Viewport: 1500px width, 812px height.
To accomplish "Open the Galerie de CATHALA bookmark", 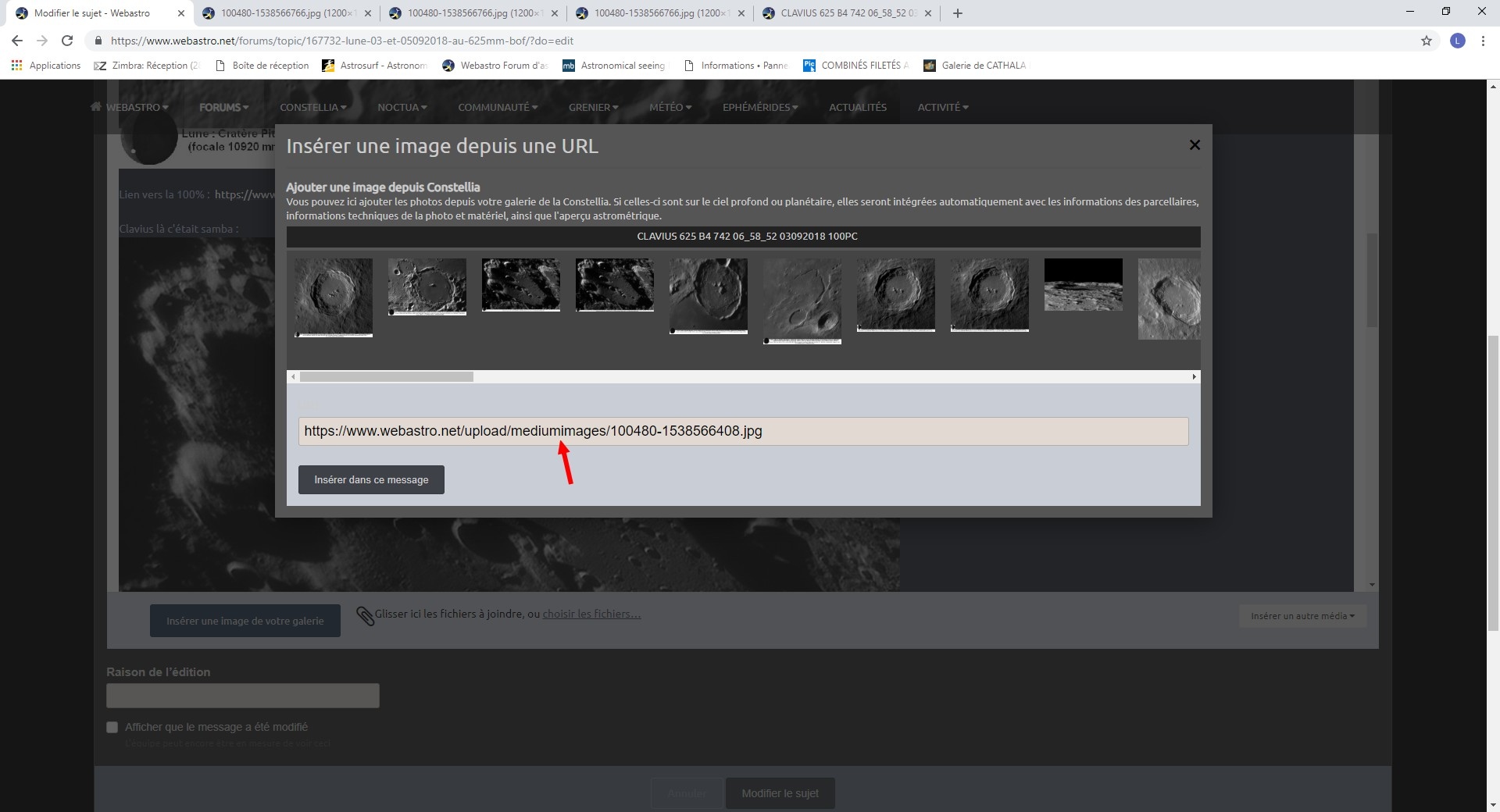I will pos(975,66).
